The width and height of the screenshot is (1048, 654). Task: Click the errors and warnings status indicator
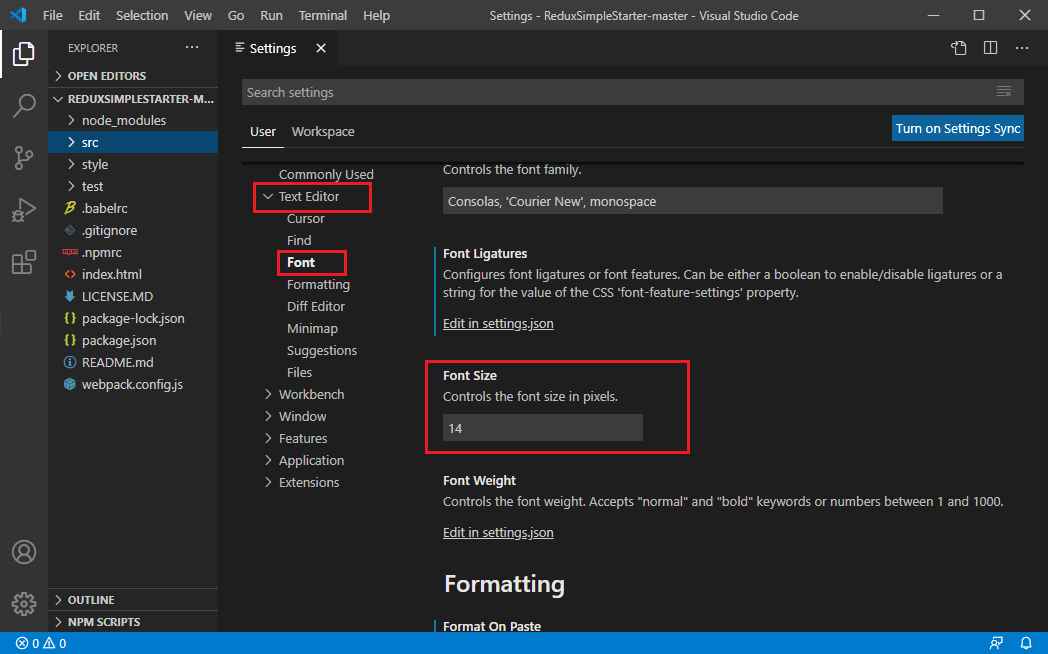coord(41,643)
